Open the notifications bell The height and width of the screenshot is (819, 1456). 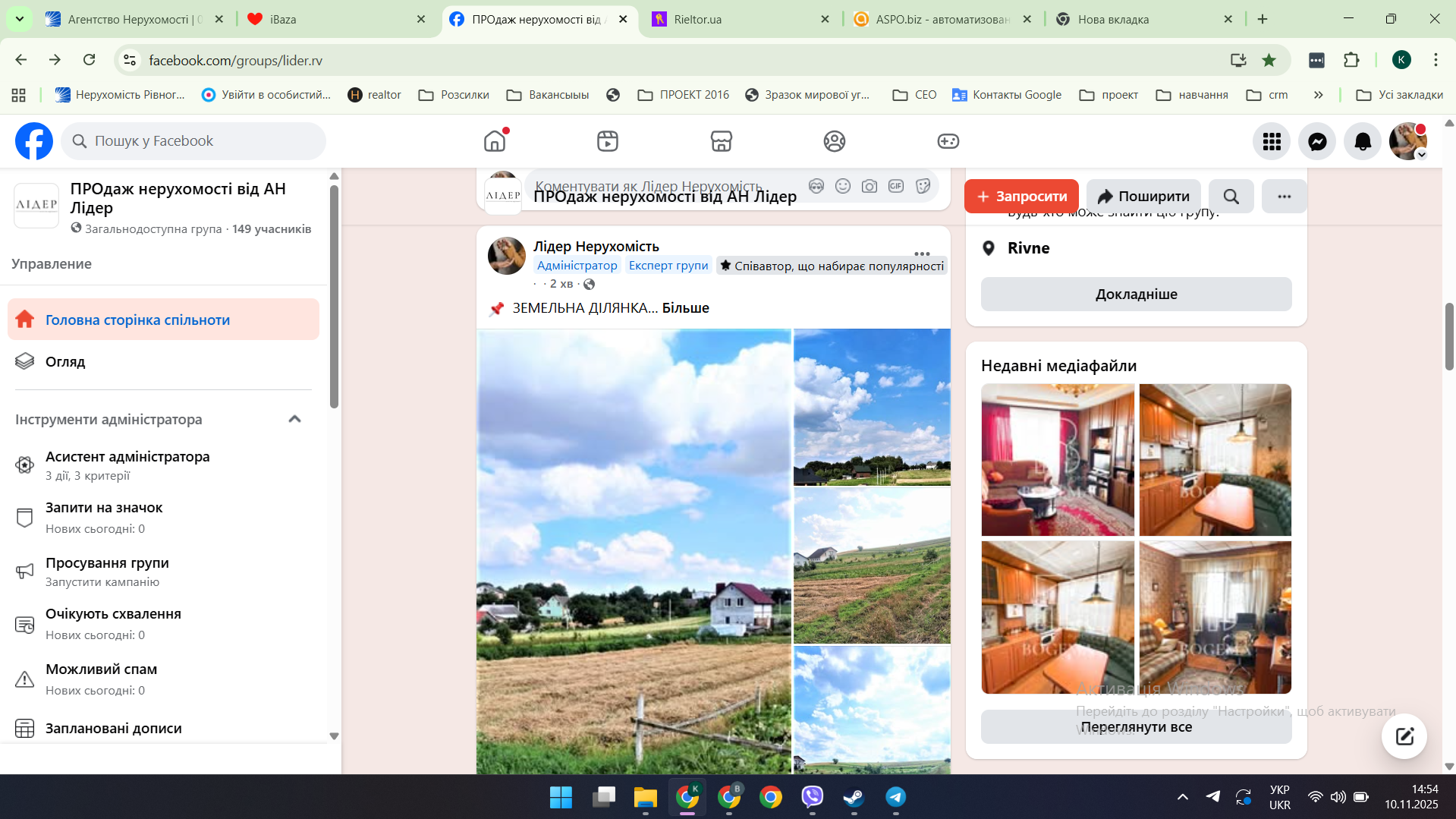1363,141
